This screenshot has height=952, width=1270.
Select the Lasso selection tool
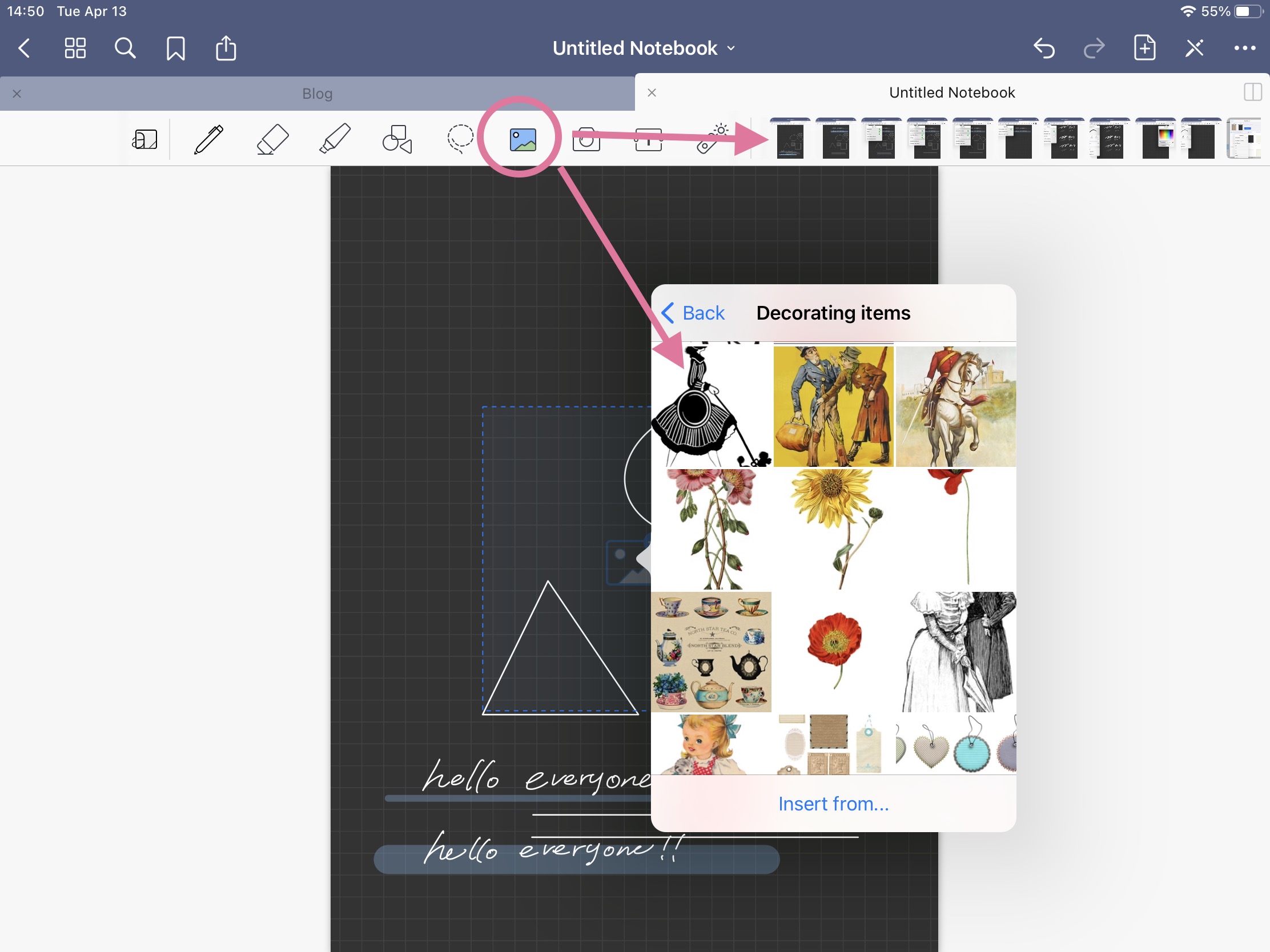(460, 139)
